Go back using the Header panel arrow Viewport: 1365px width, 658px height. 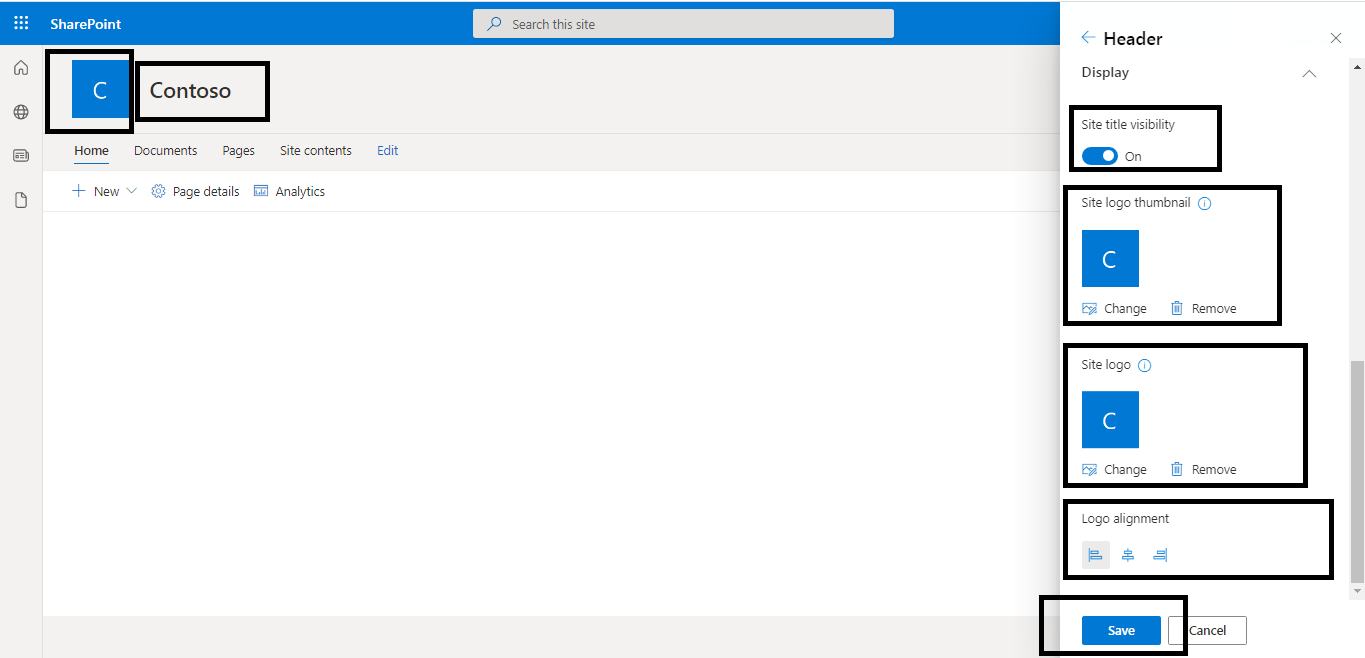pos(1089,38)
